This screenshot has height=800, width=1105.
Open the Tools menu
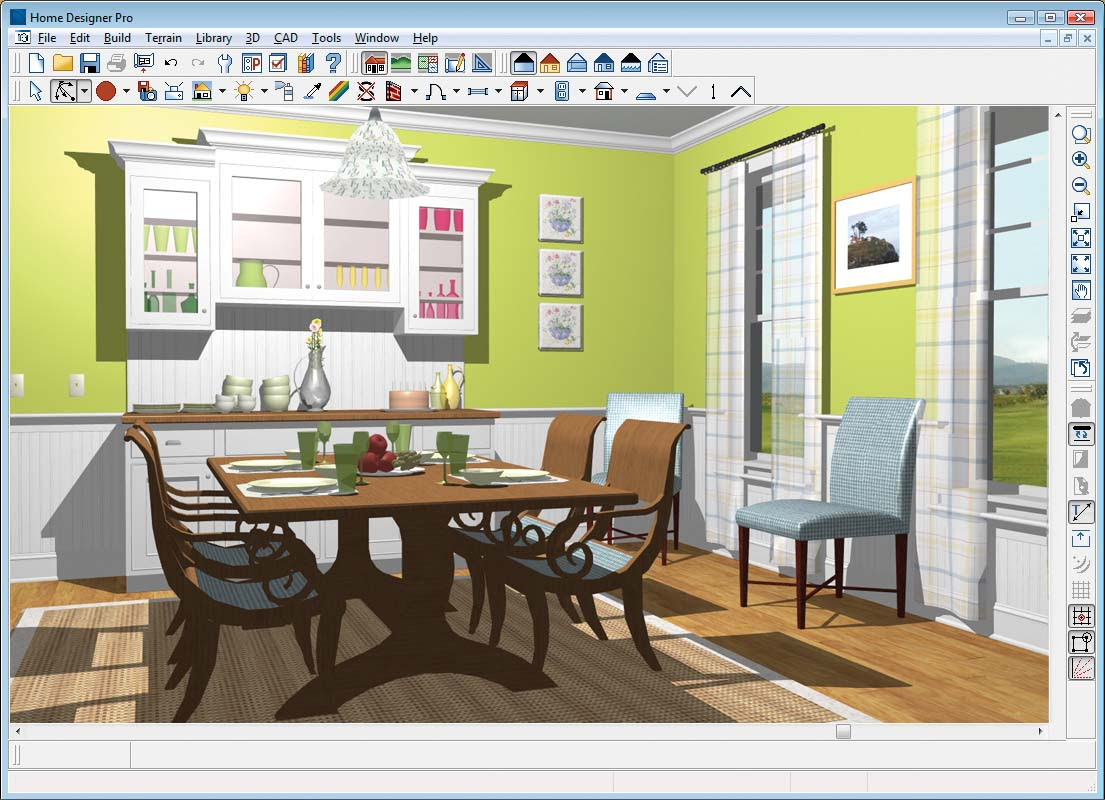tap(326, 38)
